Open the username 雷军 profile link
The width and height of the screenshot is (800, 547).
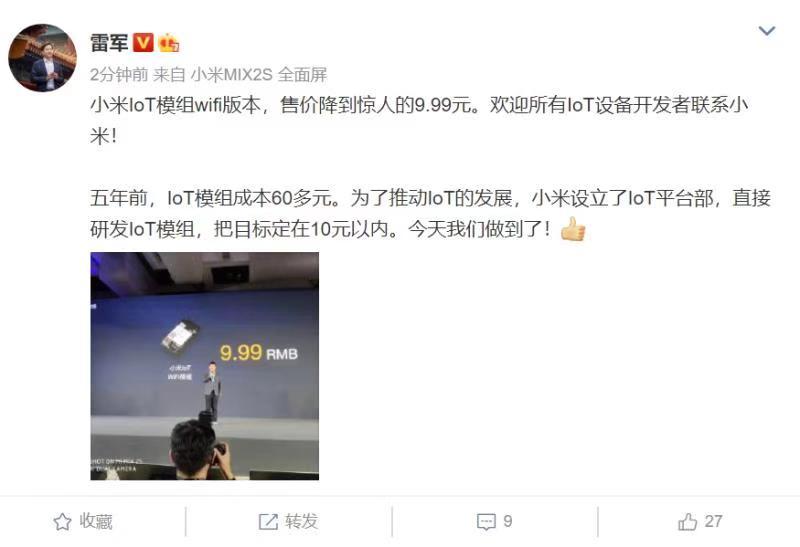point(109,42)
